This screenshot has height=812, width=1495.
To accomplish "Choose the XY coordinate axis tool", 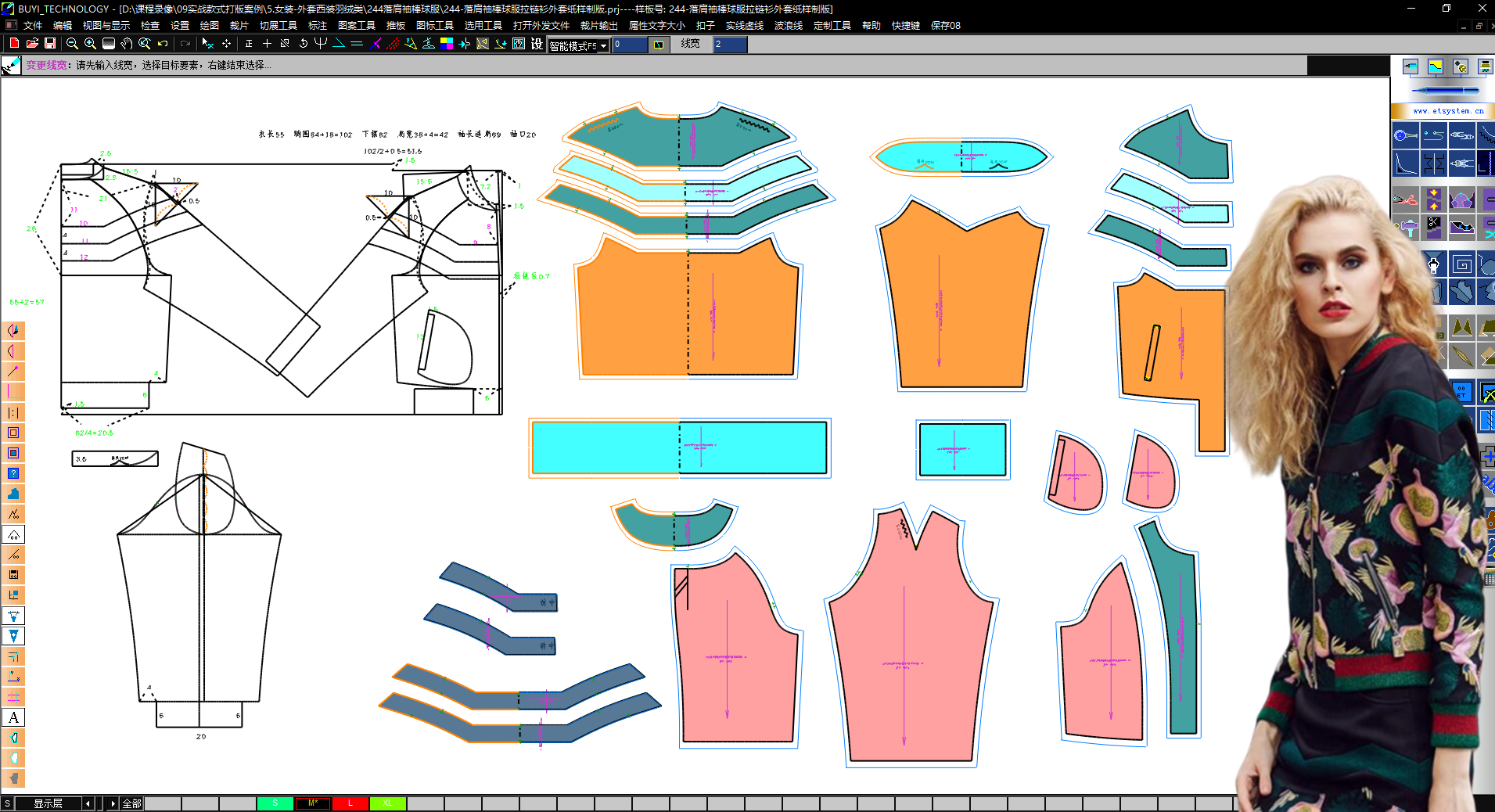I will (x=13, y=677).
